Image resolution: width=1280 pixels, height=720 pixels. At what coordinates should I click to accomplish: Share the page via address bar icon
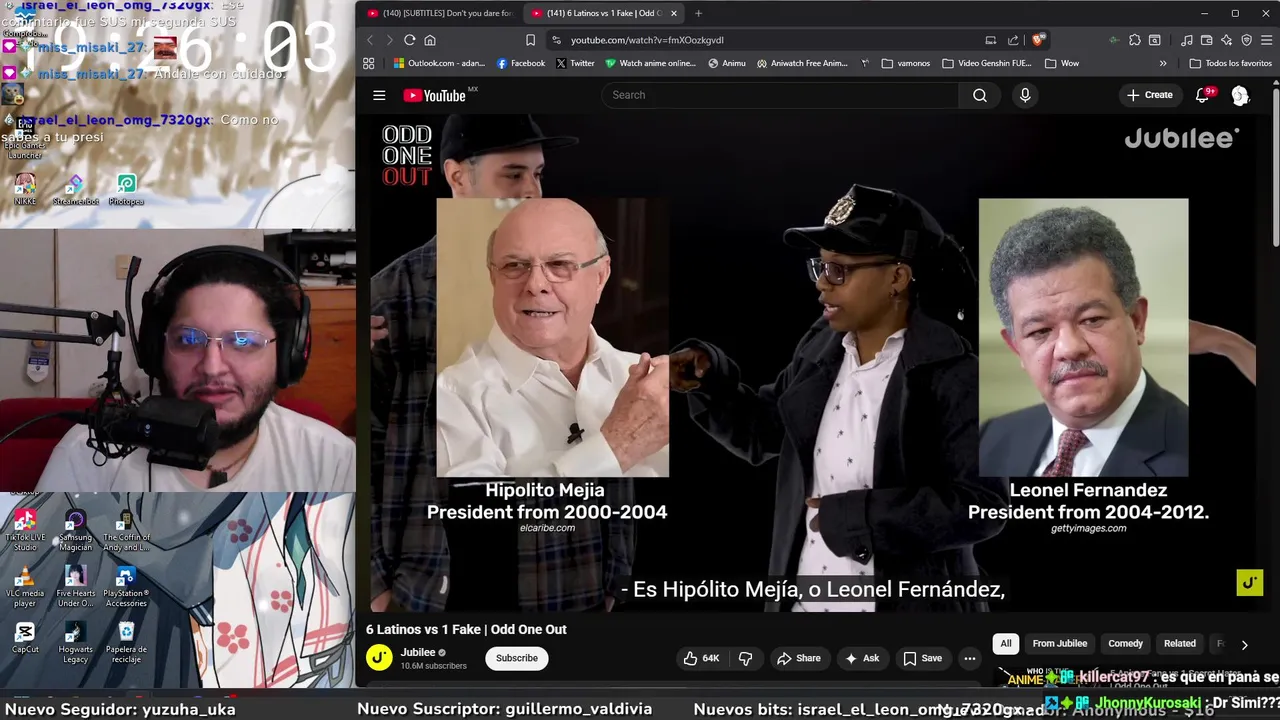(1013, 40)
